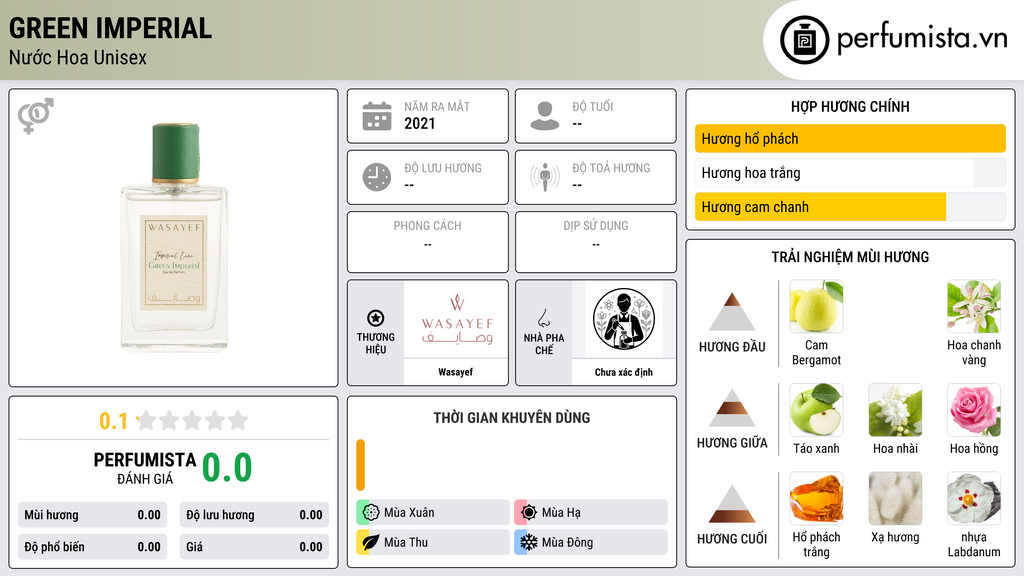Click the release year 2021
Viewport: 1024px width, 576px height.
(x=419, y=123)
